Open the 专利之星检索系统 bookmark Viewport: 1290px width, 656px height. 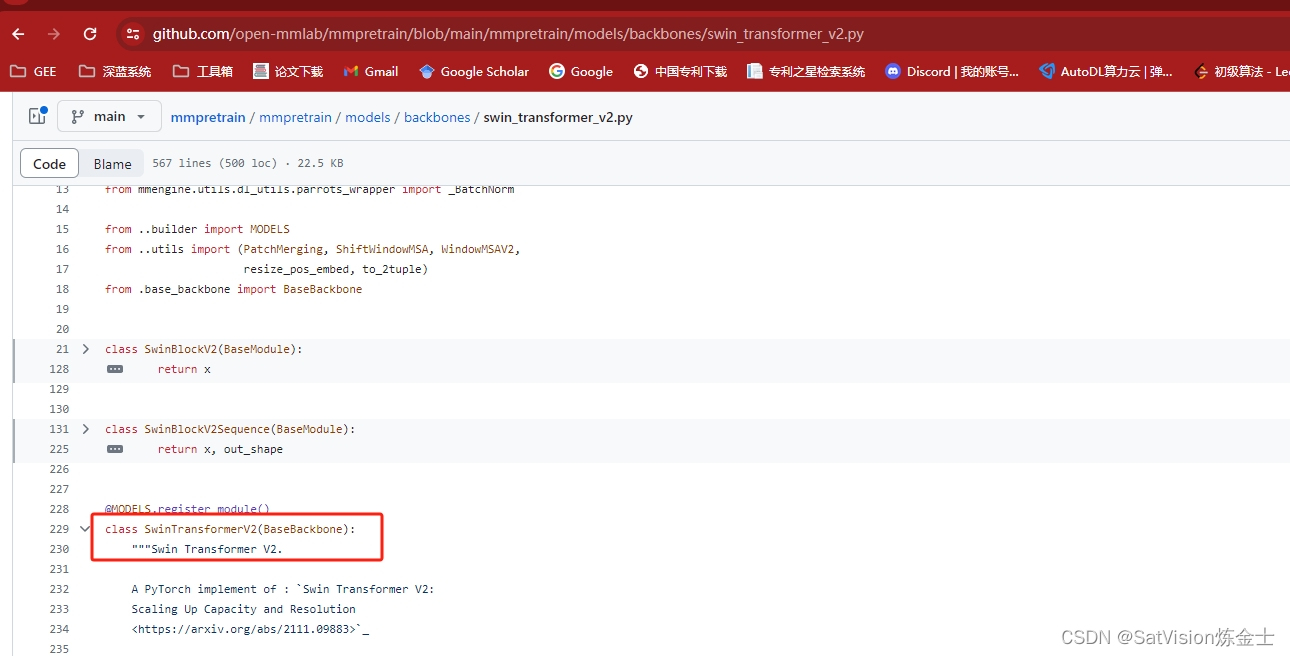coord(806,71)
